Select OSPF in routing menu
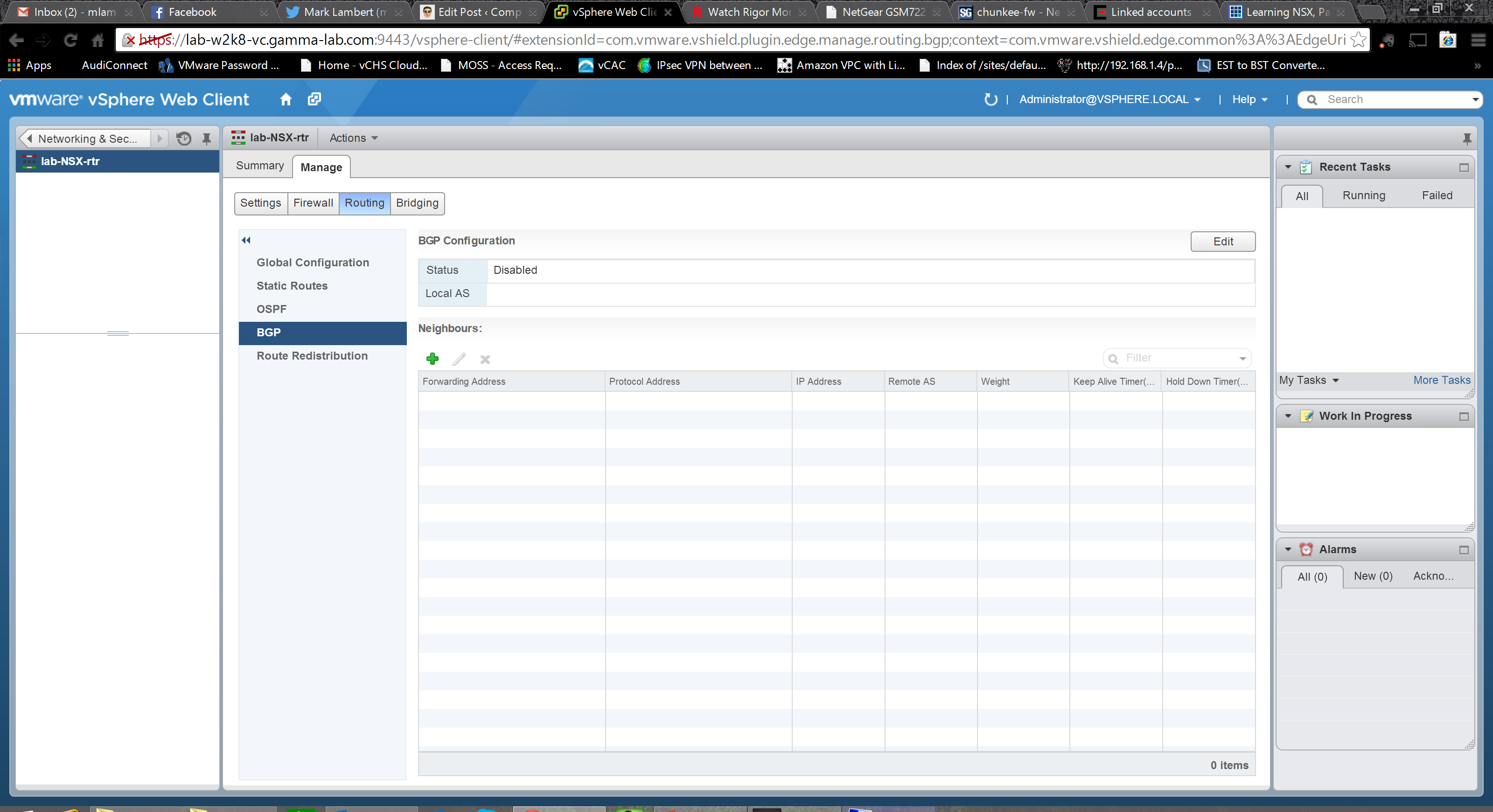1493x812 pixels. click(x=271, y=309)
